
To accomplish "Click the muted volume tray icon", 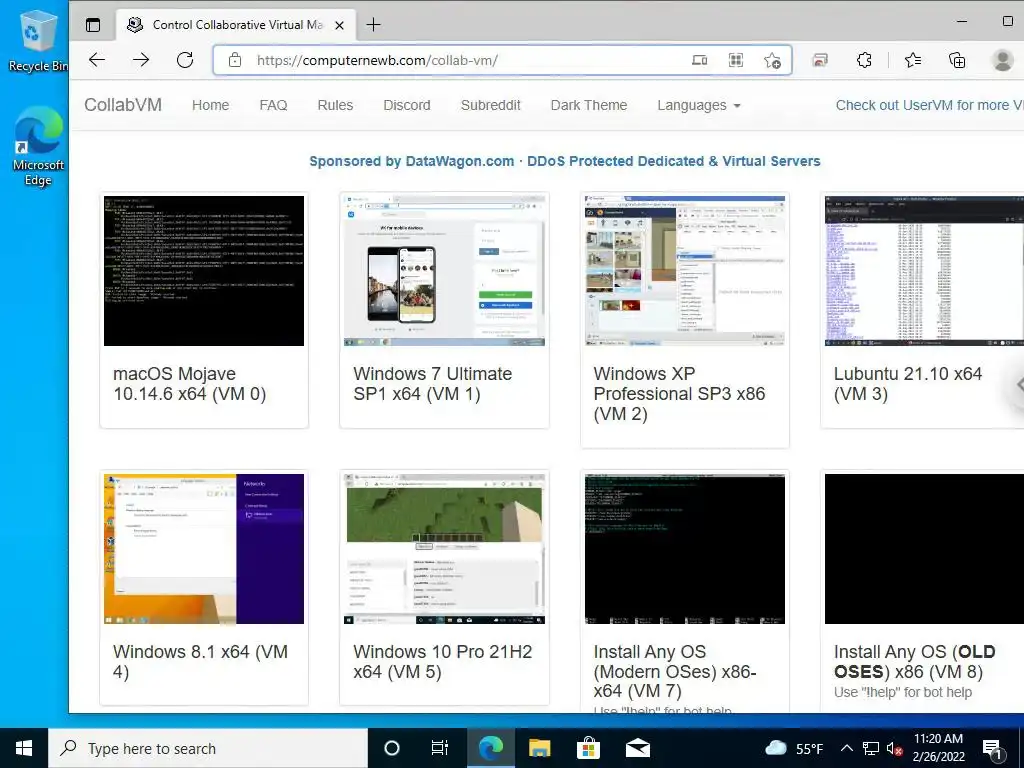I will point(895,748).
